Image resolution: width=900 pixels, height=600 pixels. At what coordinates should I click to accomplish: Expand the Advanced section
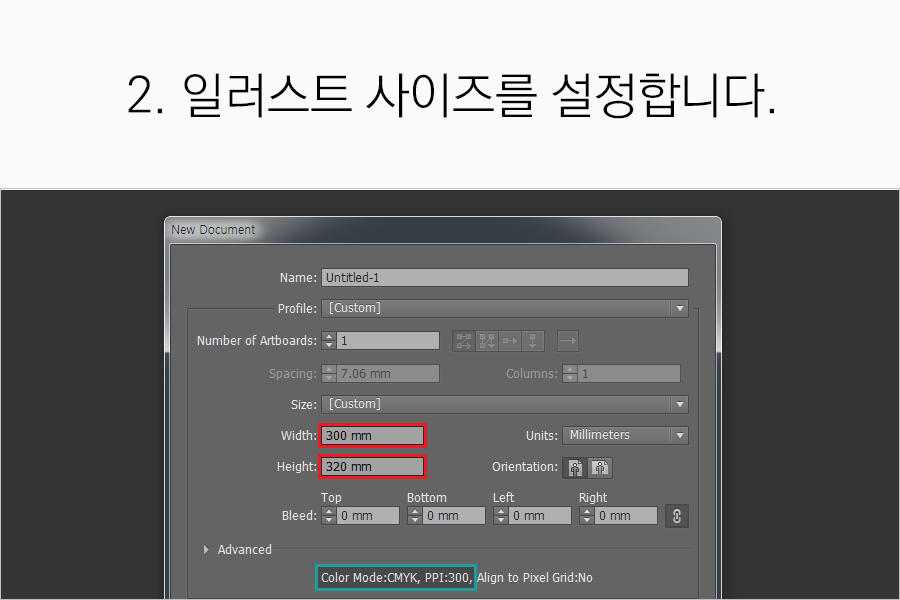[x=207, y=550]
